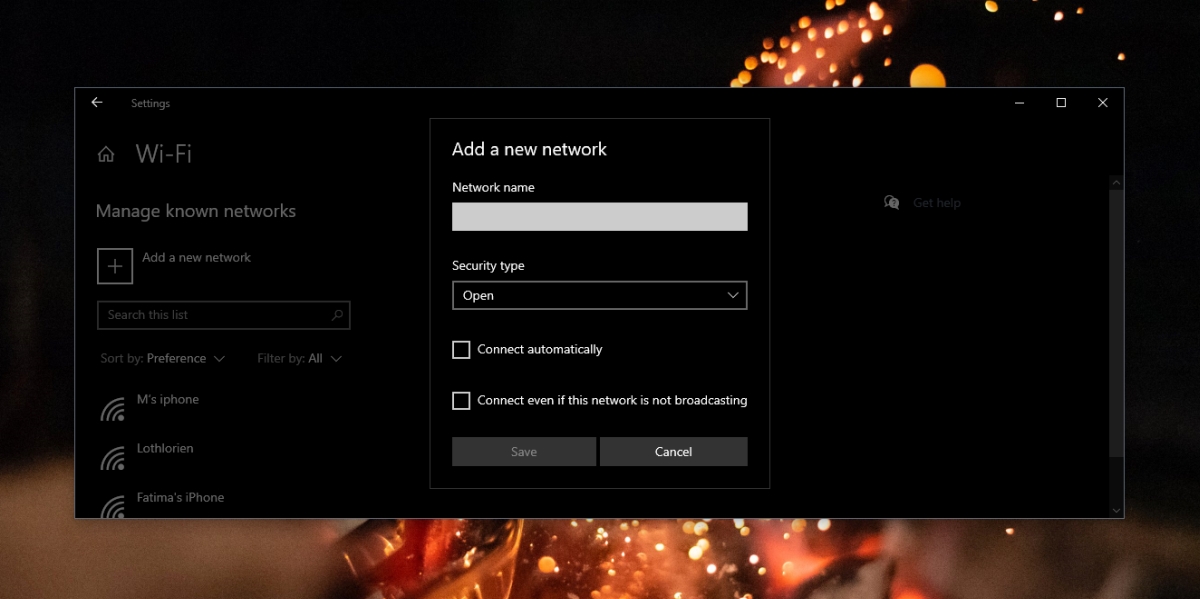Click the Get help link

point(936,202)
